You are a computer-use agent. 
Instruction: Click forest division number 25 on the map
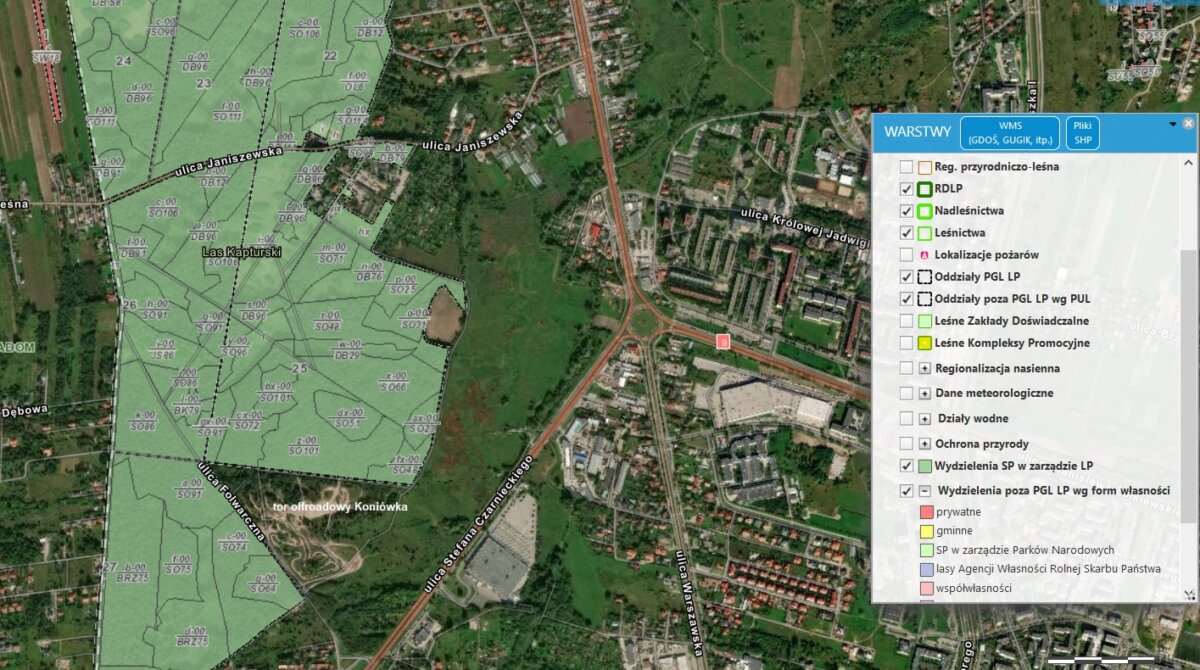[299, 369]
